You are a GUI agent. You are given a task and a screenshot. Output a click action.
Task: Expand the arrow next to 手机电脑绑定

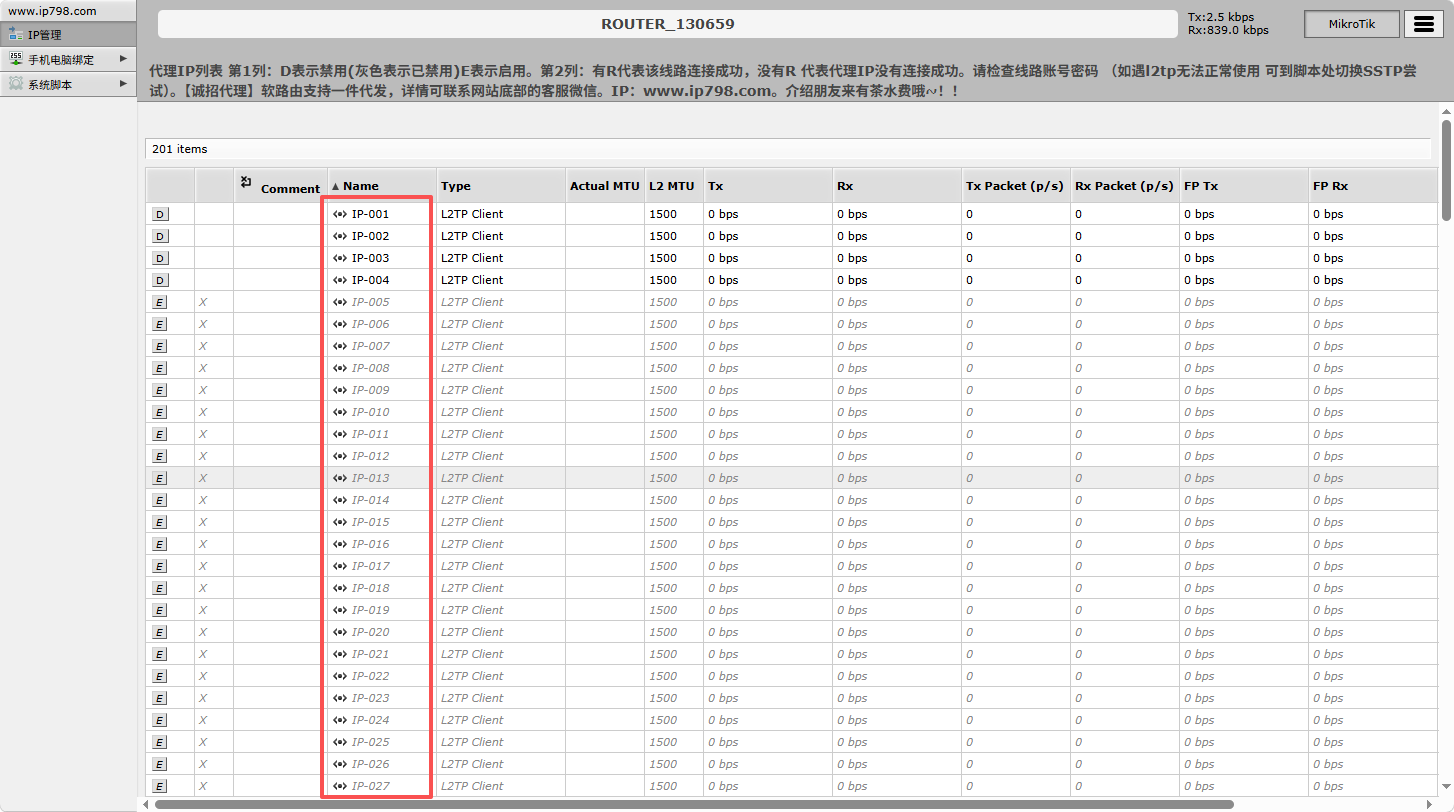pos(123,59)
